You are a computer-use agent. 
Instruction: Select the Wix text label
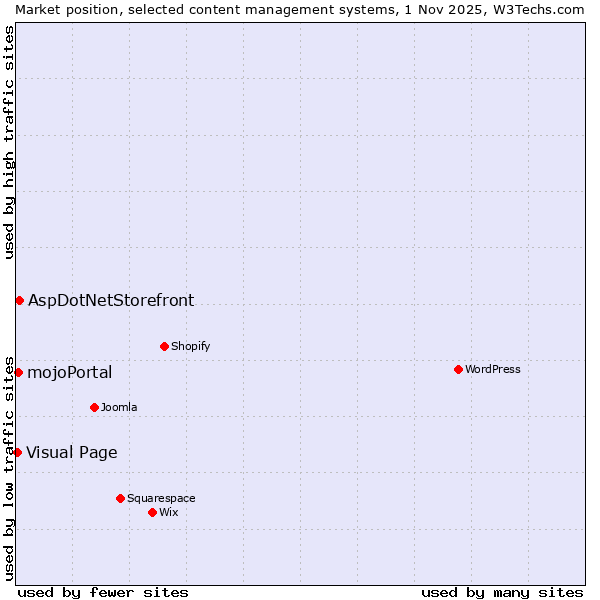[168, 512]
